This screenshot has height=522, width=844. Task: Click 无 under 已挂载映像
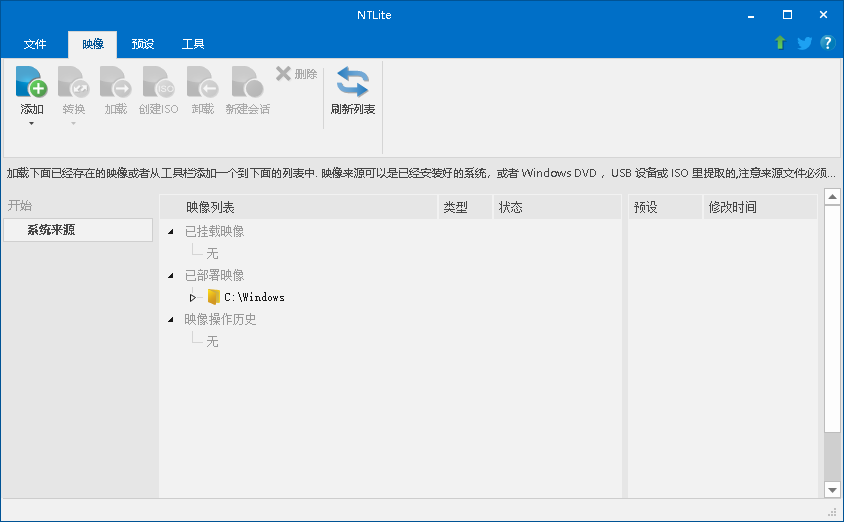(x=212, y=253)
